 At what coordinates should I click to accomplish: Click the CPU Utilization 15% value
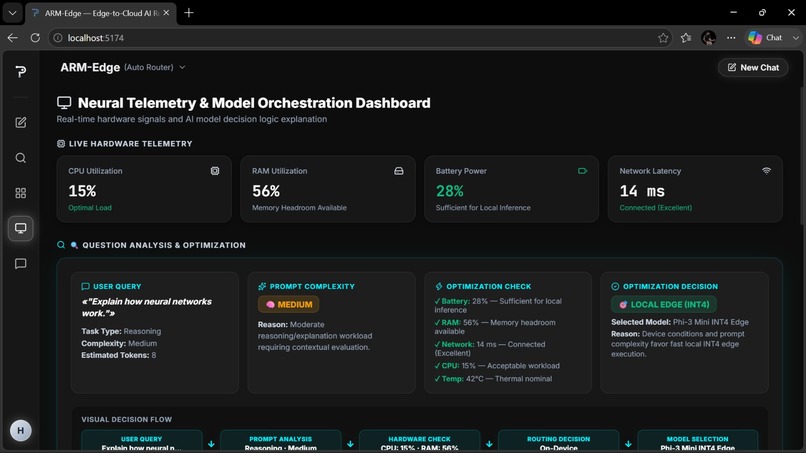[x=82, y=191]
